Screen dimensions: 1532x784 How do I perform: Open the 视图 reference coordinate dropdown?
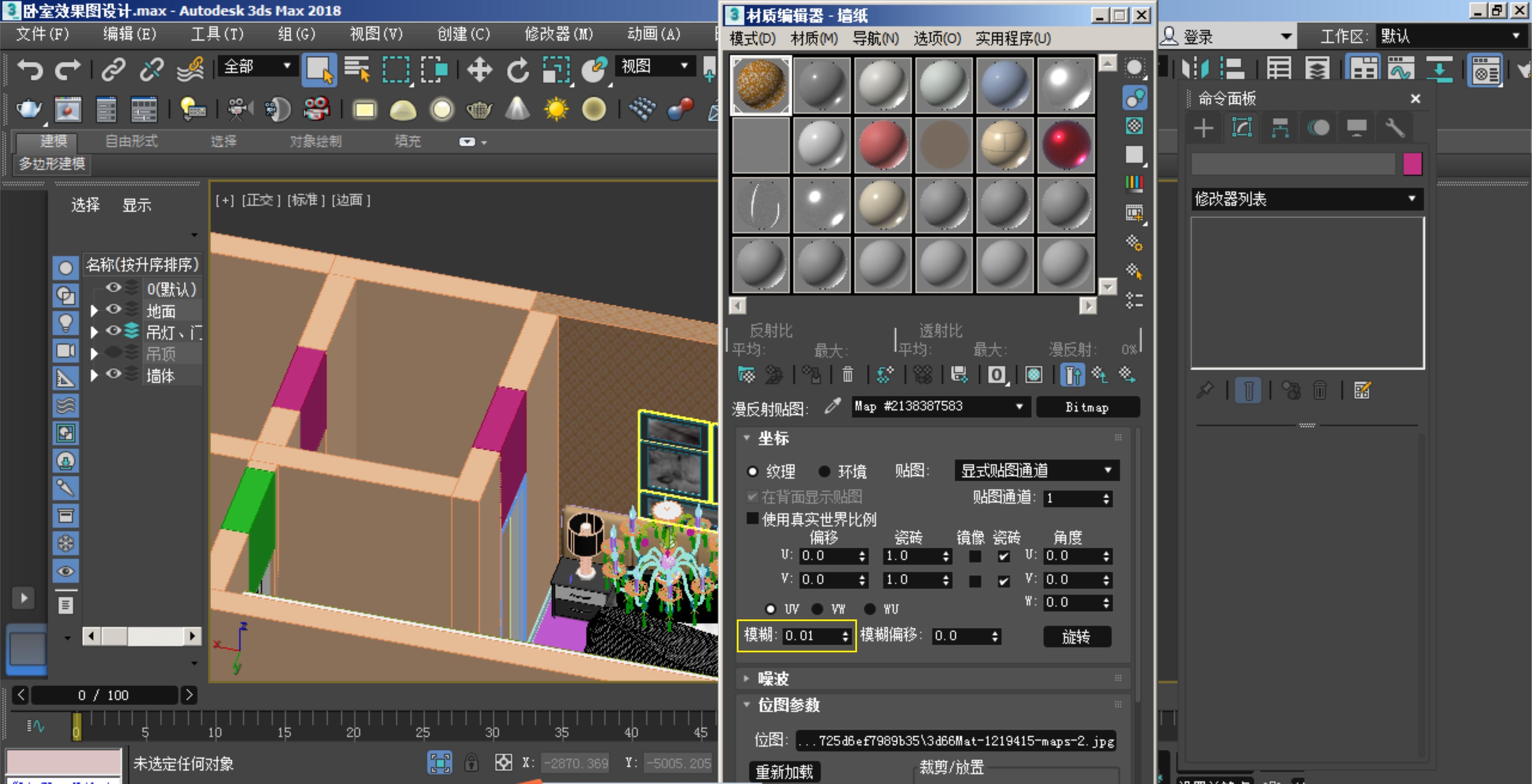pos(655,66)
